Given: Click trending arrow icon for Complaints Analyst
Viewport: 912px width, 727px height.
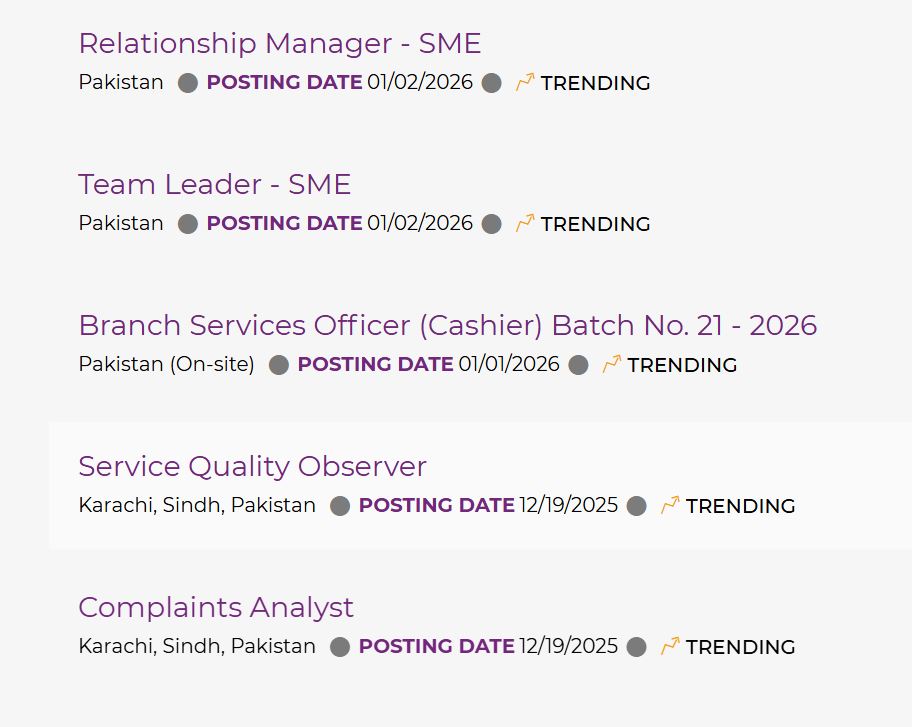Looking at the screenshot, I should pyautogui.click(x=670, y=647).
